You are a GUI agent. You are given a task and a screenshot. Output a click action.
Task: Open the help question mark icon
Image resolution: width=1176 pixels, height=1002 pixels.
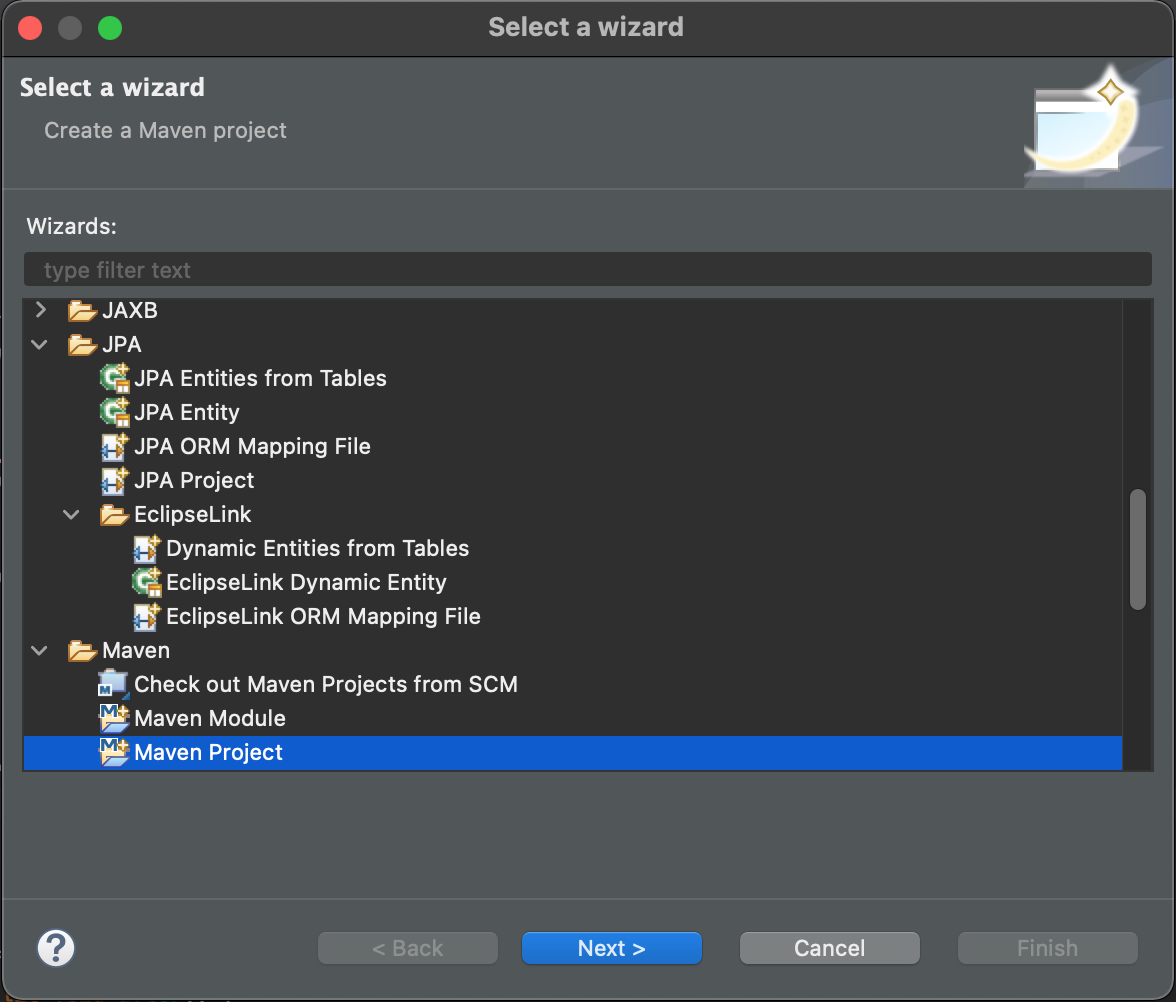(x=56, y=948)
